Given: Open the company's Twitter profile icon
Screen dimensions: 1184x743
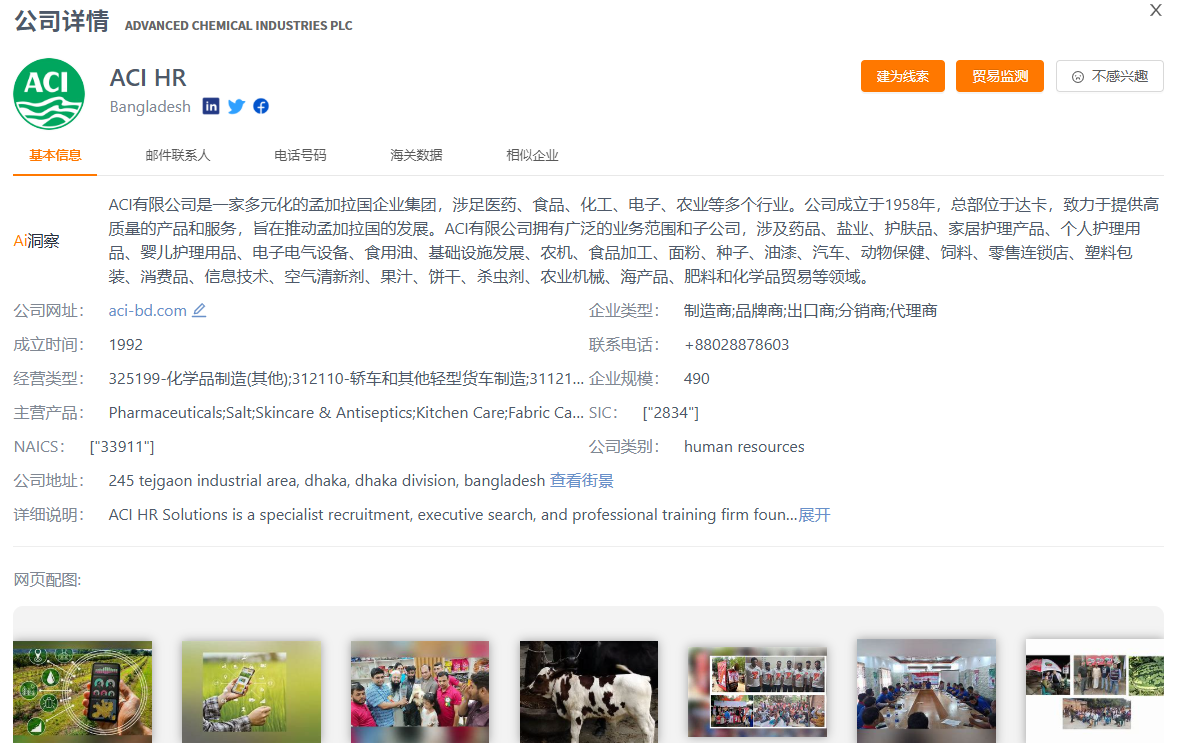Looking at the screenshot, I should [236, 106].
